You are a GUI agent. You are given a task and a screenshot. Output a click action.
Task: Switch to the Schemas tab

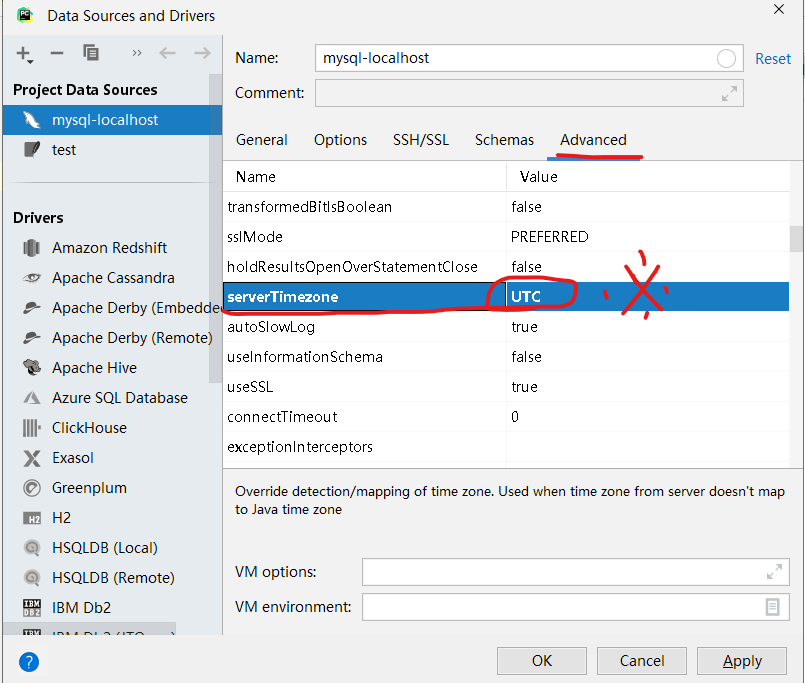click(x=504, y=140)
